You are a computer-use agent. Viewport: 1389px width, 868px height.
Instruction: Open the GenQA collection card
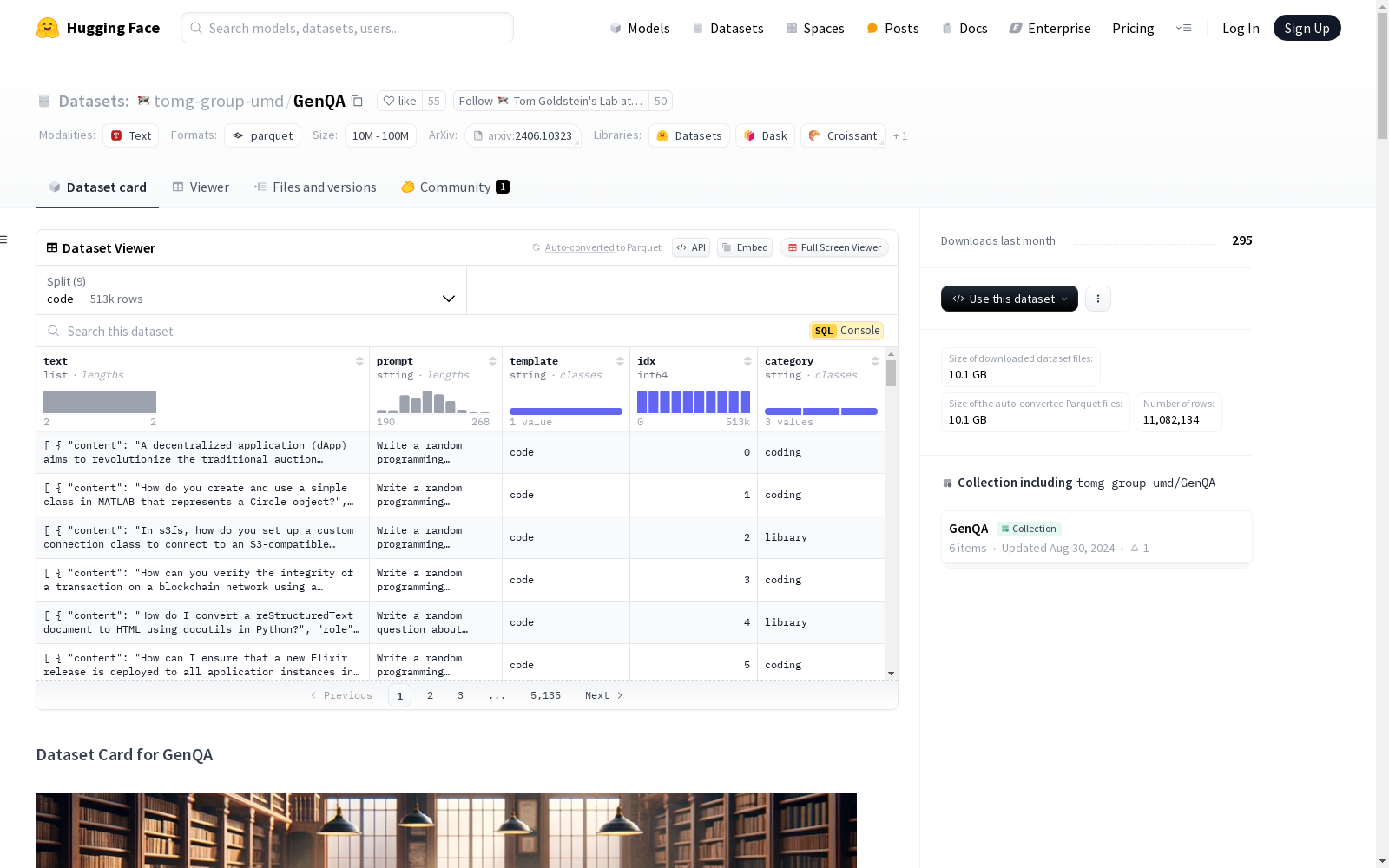pos(1096,537)
